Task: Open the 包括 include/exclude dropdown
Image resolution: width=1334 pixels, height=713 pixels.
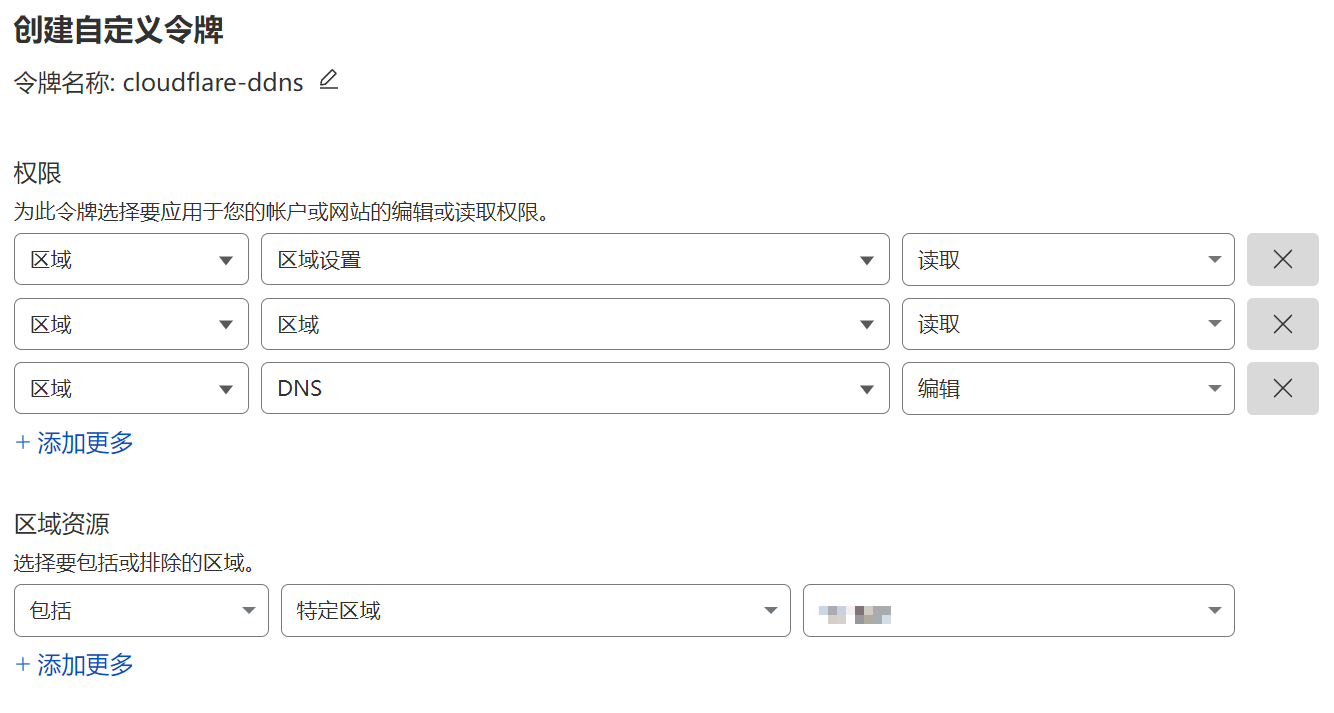Action: (141, 610)
